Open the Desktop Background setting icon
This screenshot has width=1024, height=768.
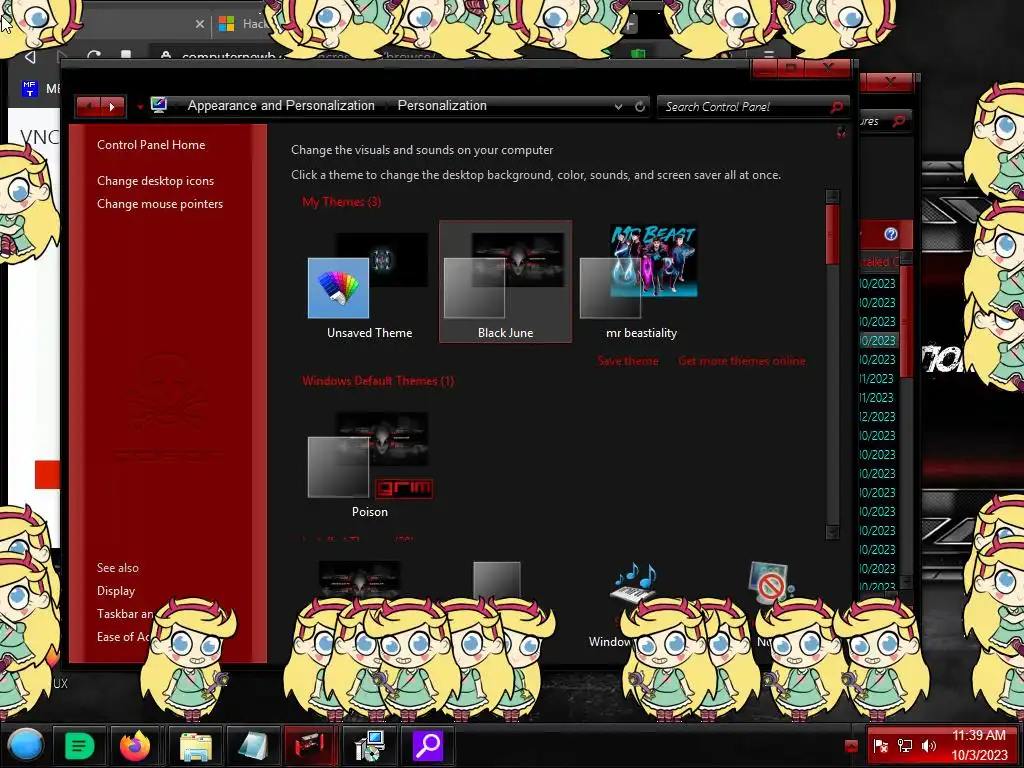pos(359,578)
